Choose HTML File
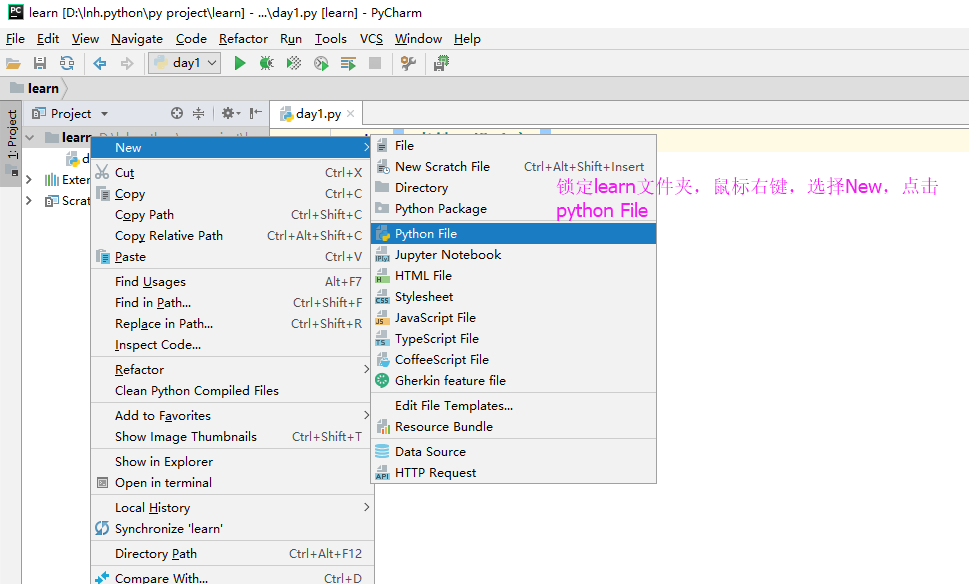The height and width of the screenshot is (584, 969). [514, 276]
